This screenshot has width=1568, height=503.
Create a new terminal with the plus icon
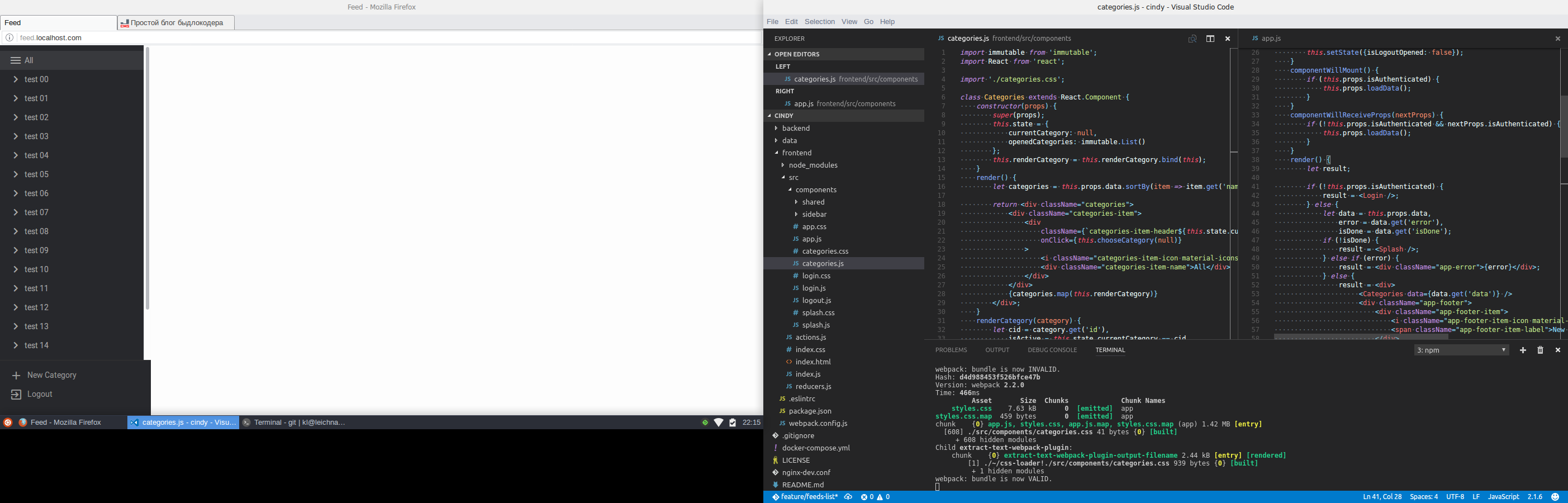point(1523,350)
